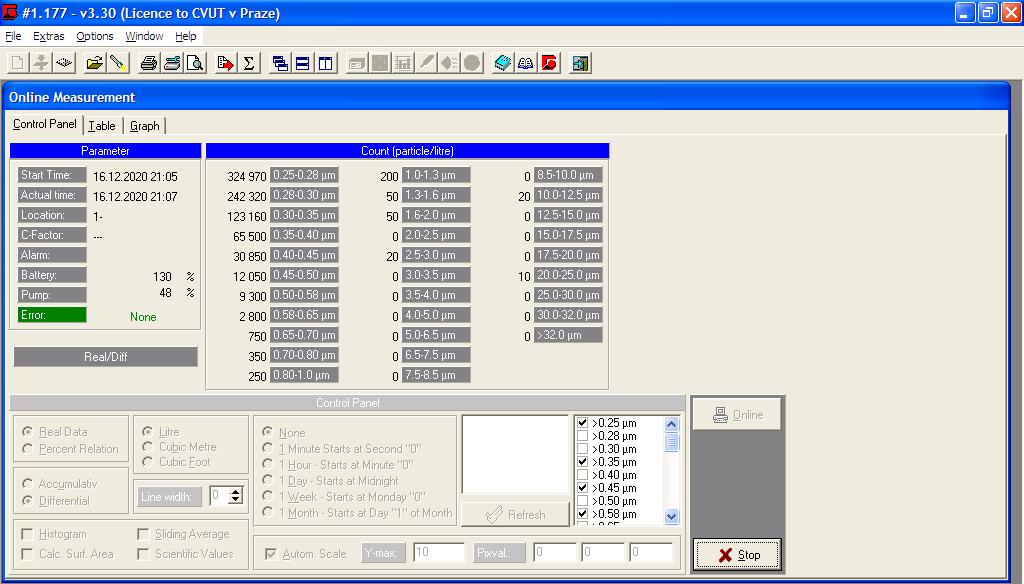Toggle the >0.35 µm checkbox

(583, 462)
